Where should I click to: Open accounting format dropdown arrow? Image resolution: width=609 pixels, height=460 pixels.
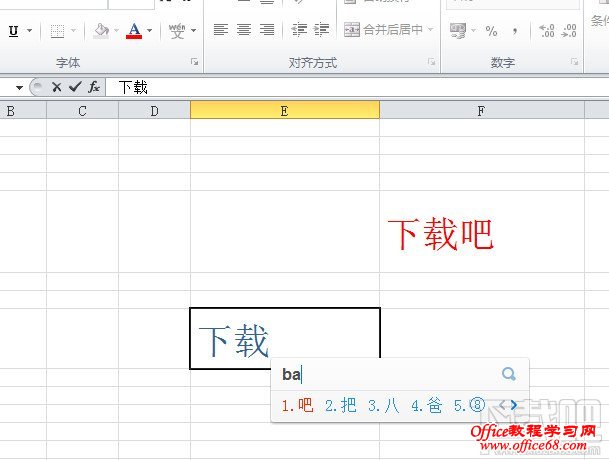(473, 30)
